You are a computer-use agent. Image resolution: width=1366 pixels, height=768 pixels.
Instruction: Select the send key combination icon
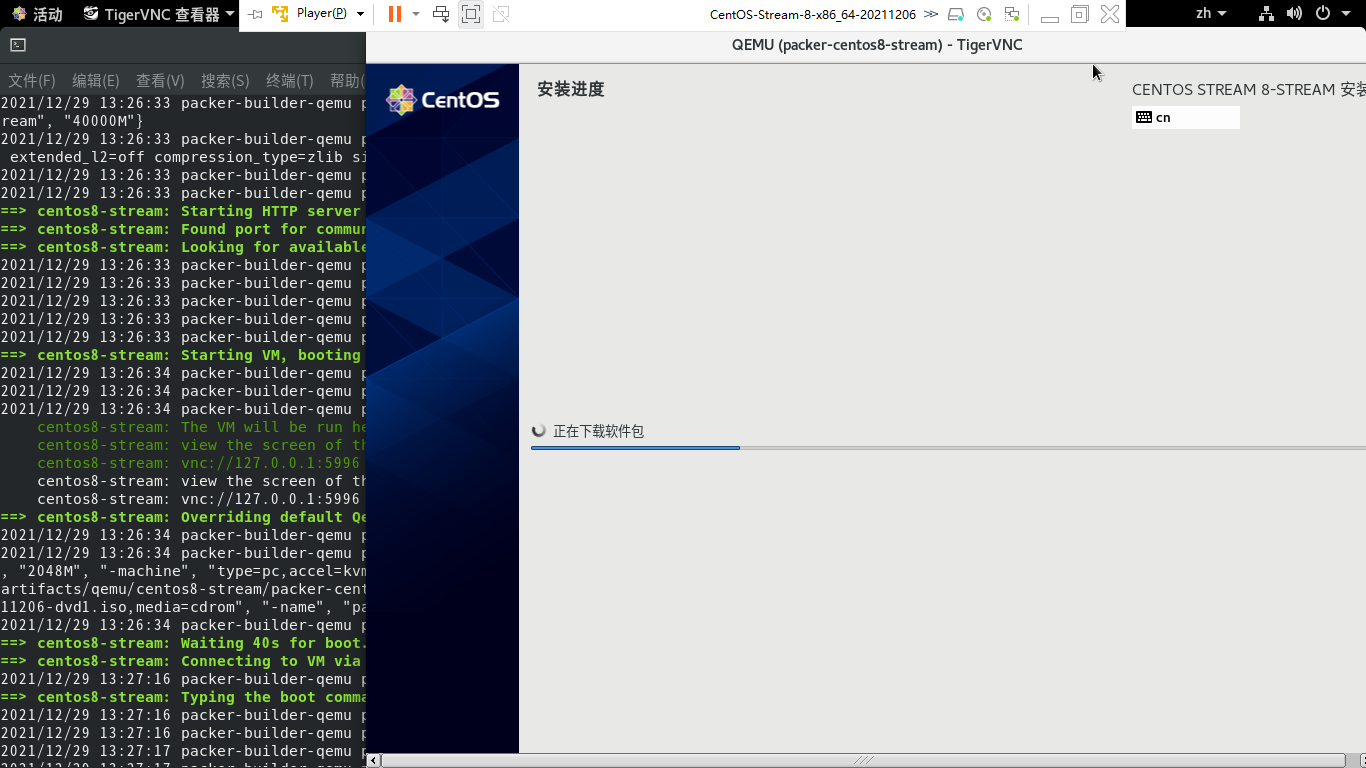click(x=440, y=15)
